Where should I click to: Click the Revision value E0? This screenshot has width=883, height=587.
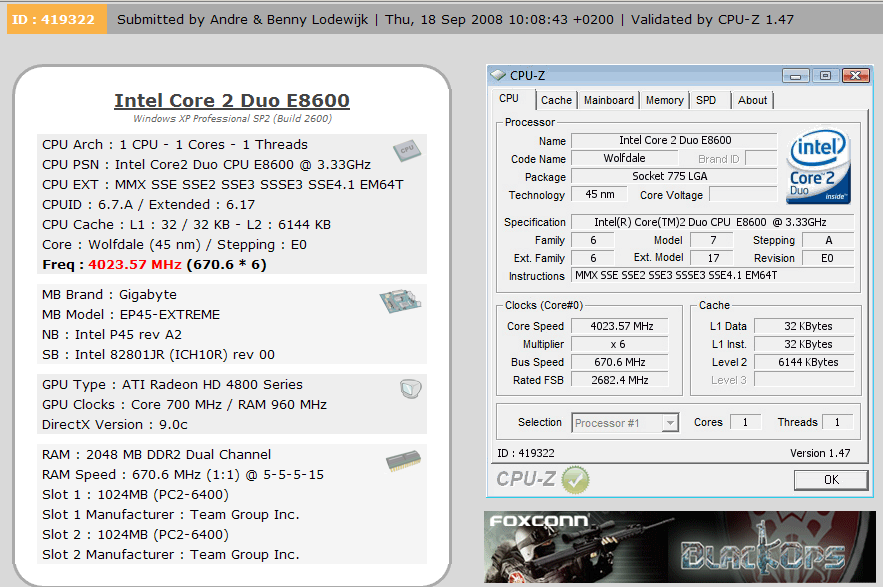pos(828,258)
